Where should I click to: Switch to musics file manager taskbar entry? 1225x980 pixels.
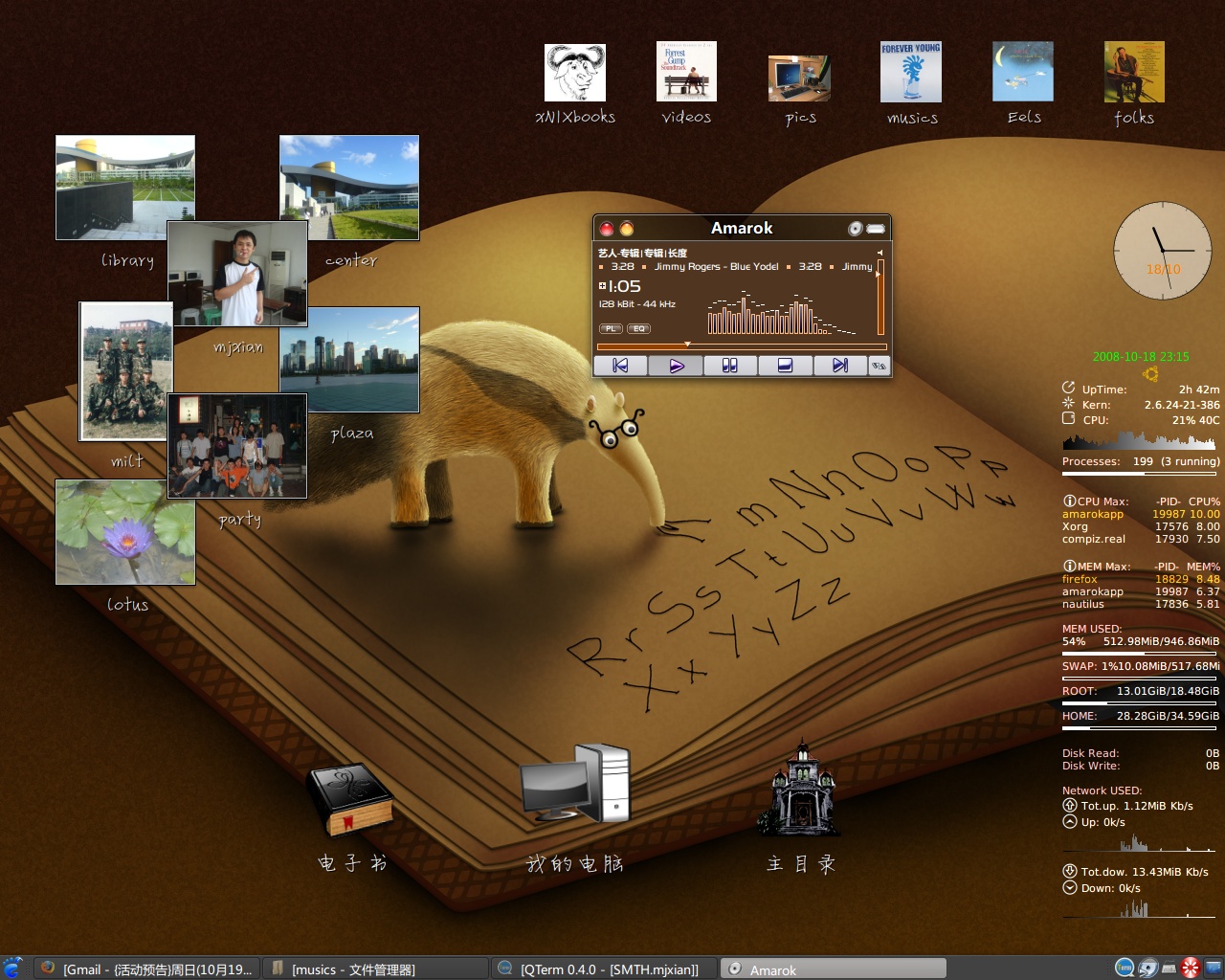click(x=375, y=969)
